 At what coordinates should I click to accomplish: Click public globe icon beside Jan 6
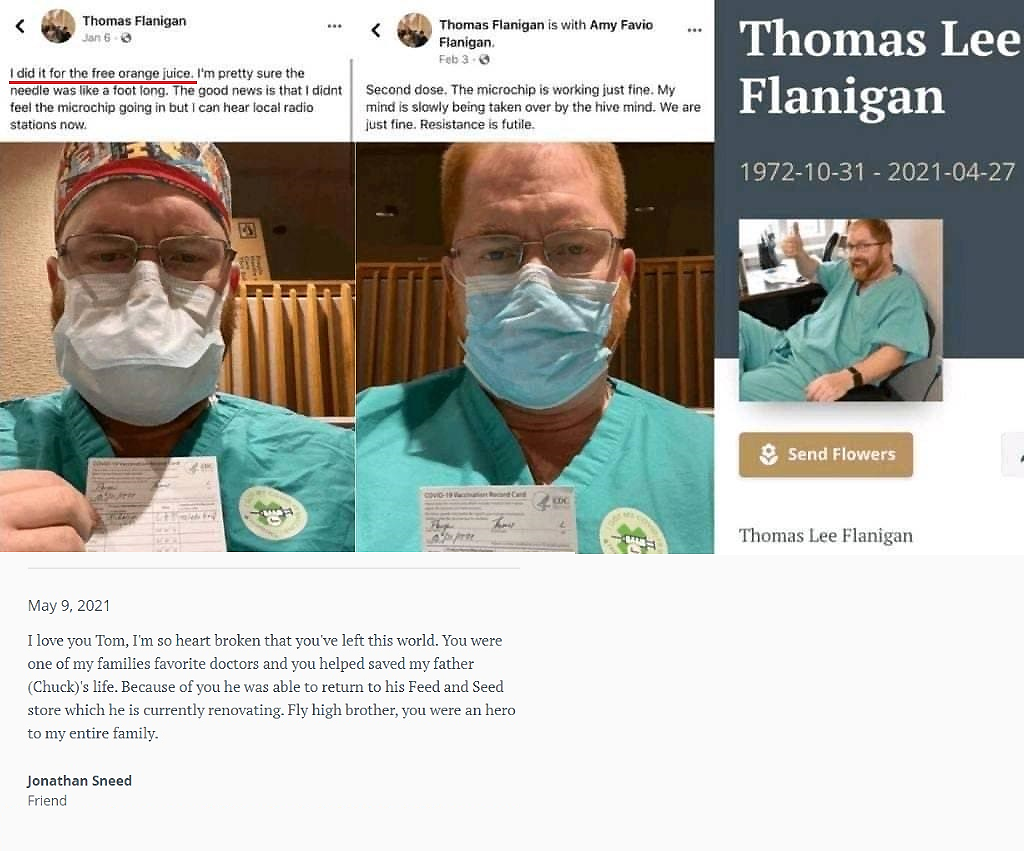tap(126, 38)
